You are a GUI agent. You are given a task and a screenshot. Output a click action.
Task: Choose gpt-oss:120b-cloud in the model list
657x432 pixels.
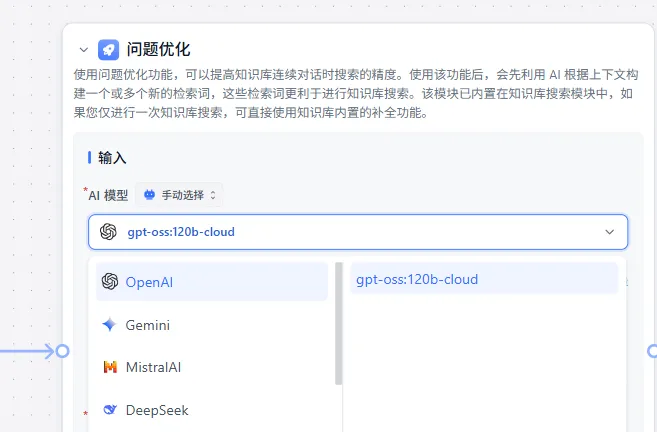(x=484, y=279)
